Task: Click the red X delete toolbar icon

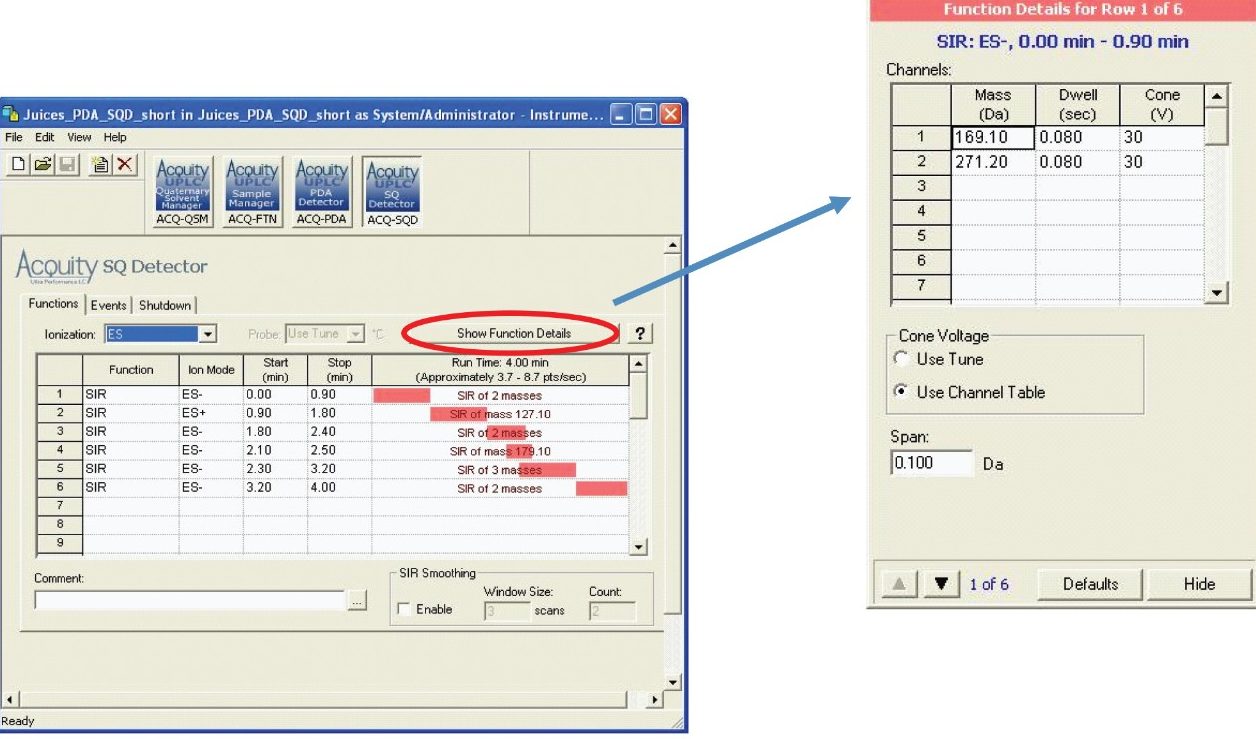Action: (x=123, y=165)
